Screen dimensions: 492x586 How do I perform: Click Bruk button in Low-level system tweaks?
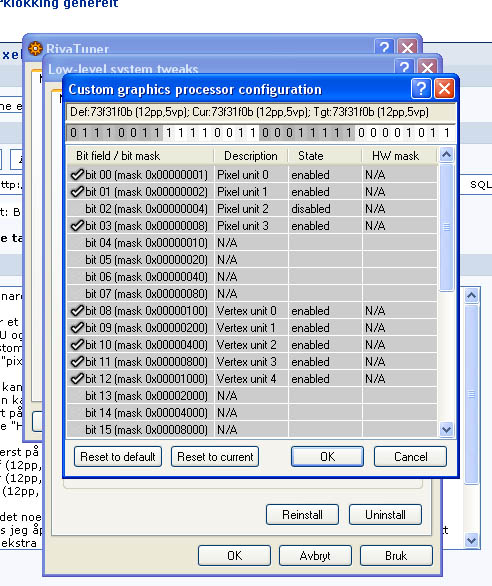tap(396, 555)
